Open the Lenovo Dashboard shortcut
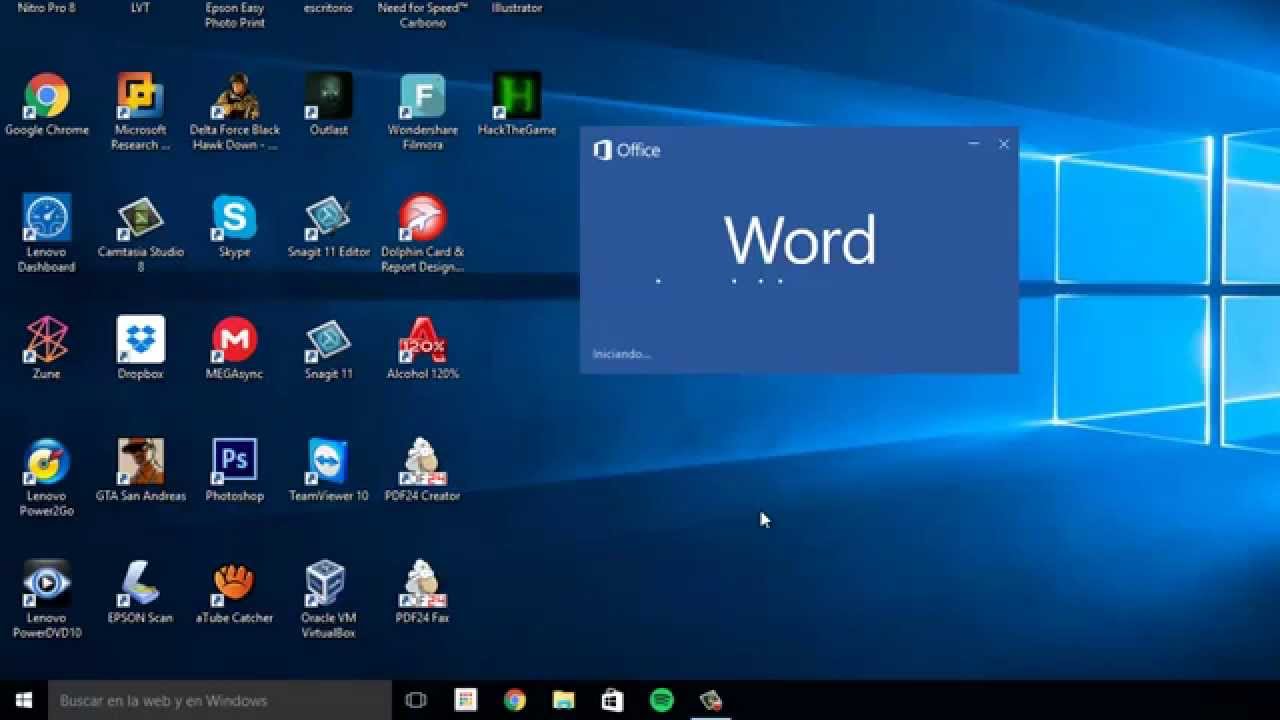 [47, 233]
